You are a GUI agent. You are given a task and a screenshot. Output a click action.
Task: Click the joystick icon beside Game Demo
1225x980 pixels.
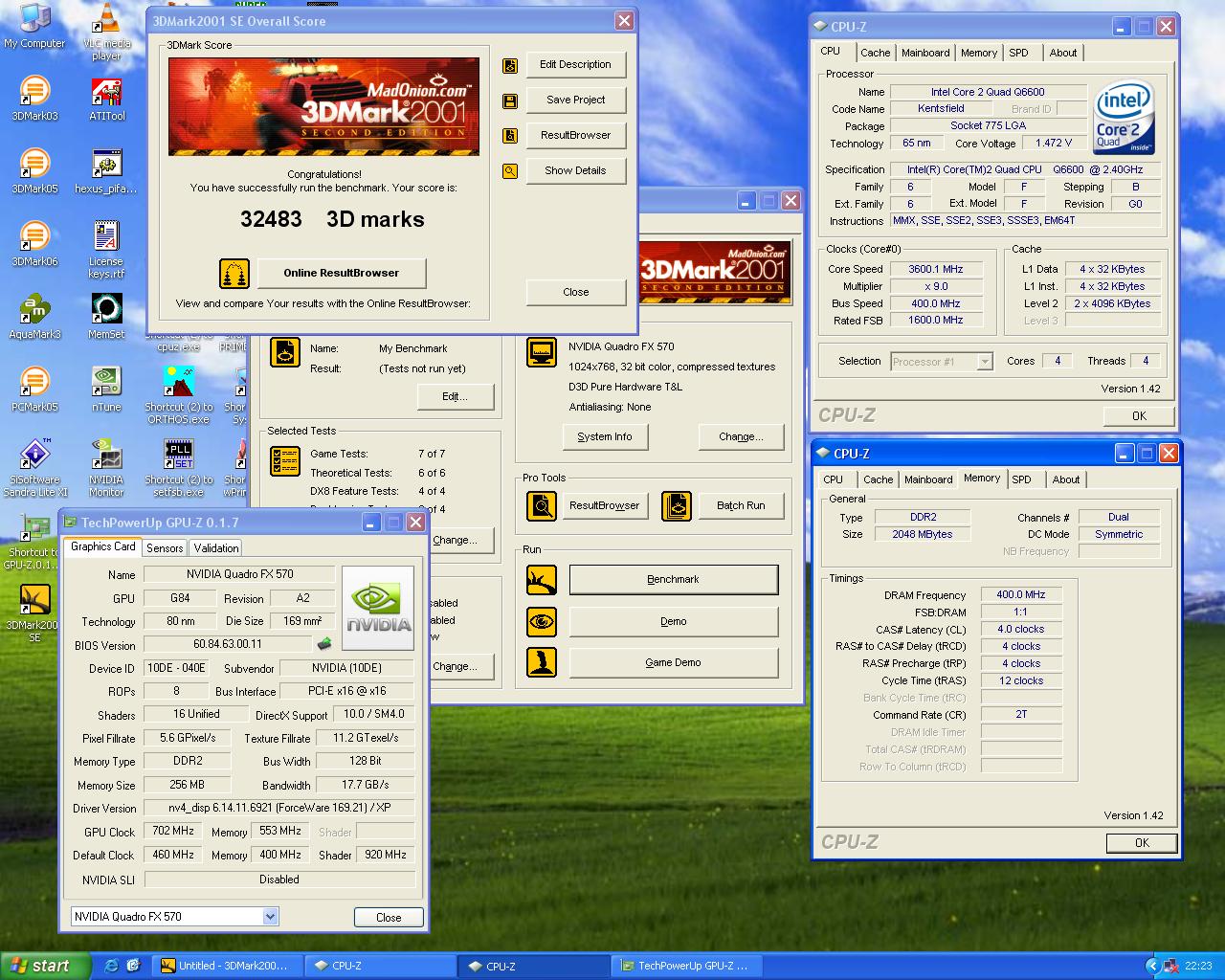click(x=542, y=662)
